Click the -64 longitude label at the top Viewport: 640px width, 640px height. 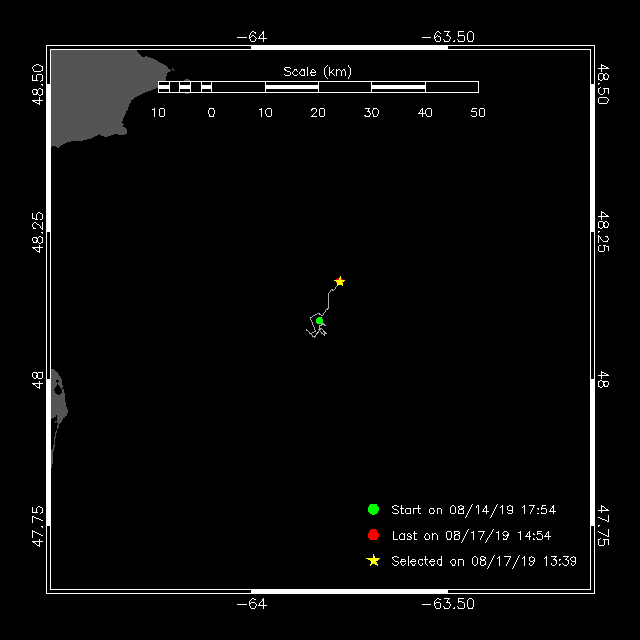251,37
